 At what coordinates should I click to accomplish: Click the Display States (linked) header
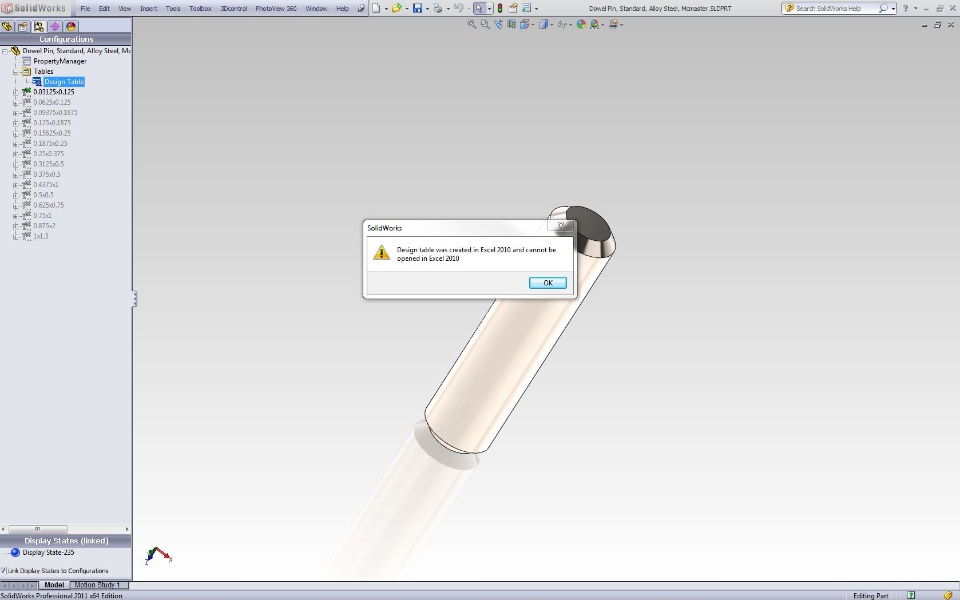[x=66, y=541]
